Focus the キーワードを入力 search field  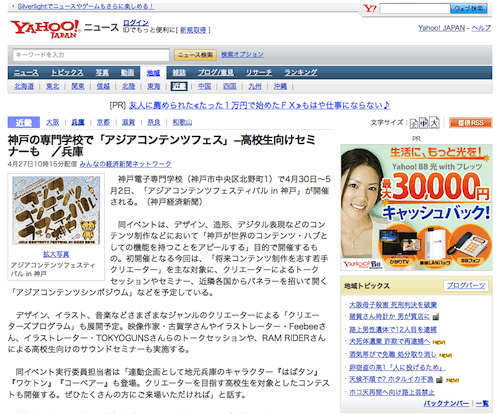(x=91, y=55)
